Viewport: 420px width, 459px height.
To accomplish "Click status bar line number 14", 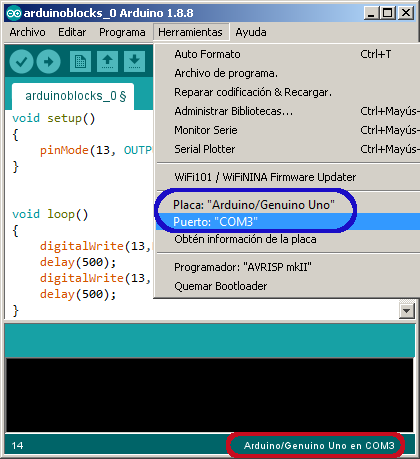I will coord(17,446).
